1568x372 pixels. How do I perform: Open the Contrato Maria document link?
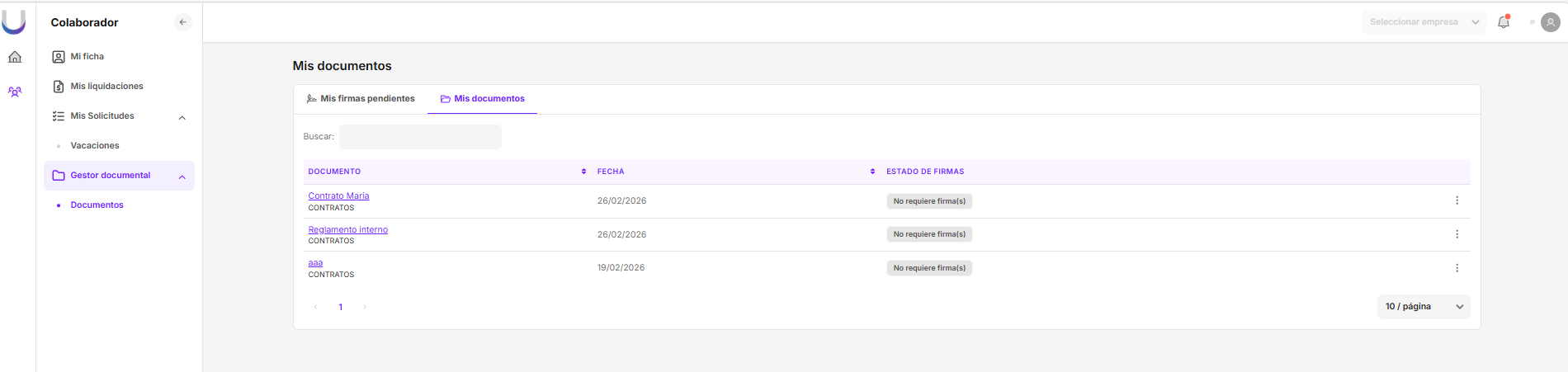(x=338, y=196)
